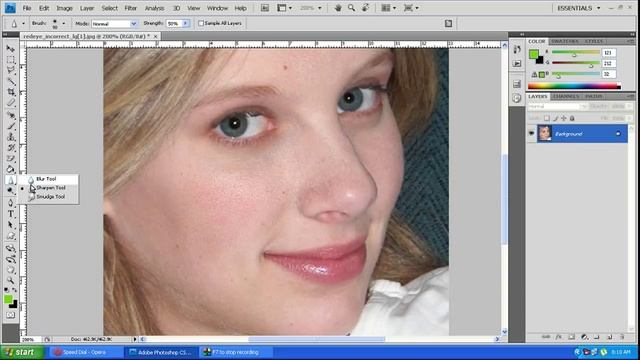Enable Sample All Layers checkbox
Screen dimensions: 640x360
201,23
